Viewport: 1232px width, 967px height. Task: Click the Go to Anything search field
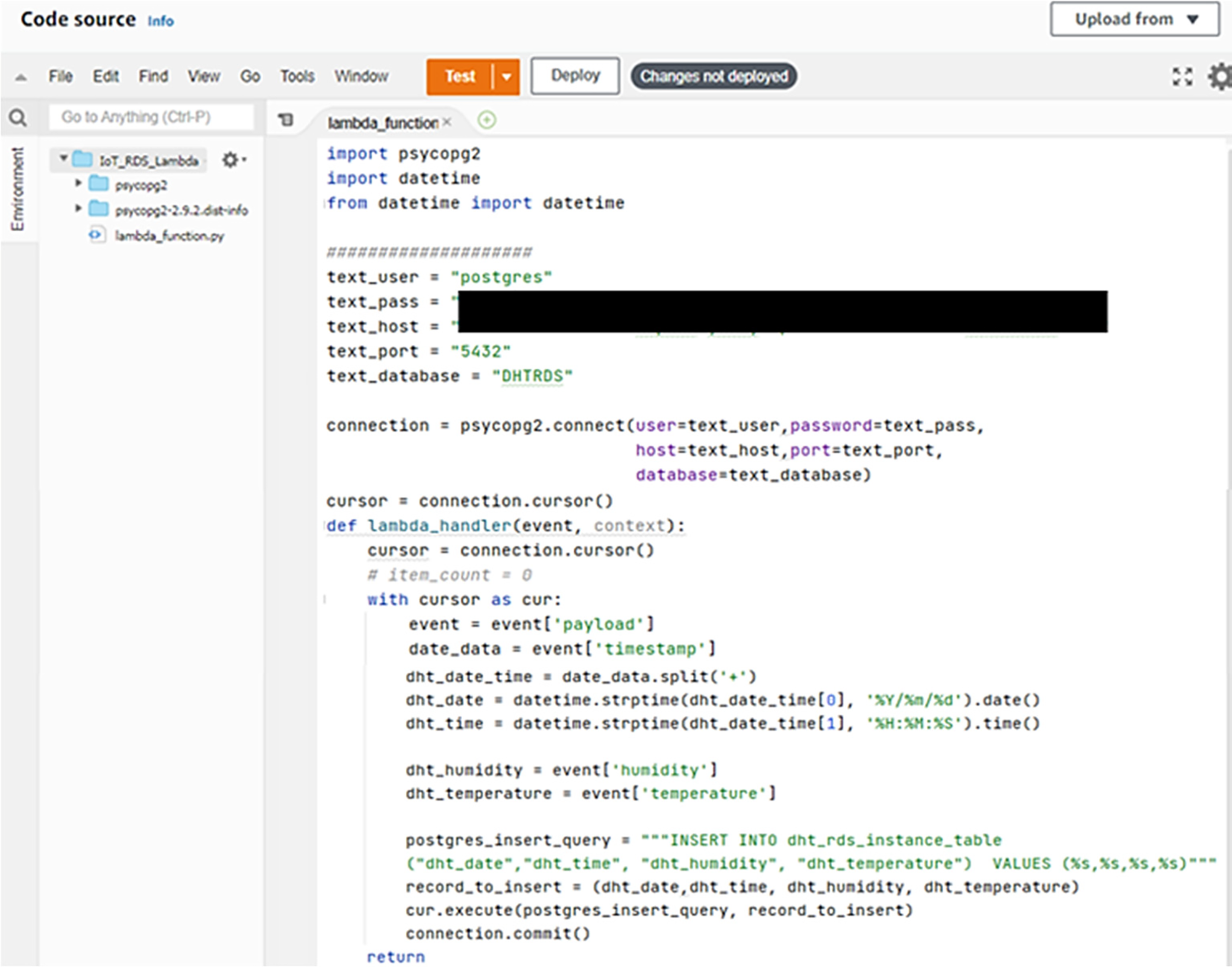[x=150, y=117]
